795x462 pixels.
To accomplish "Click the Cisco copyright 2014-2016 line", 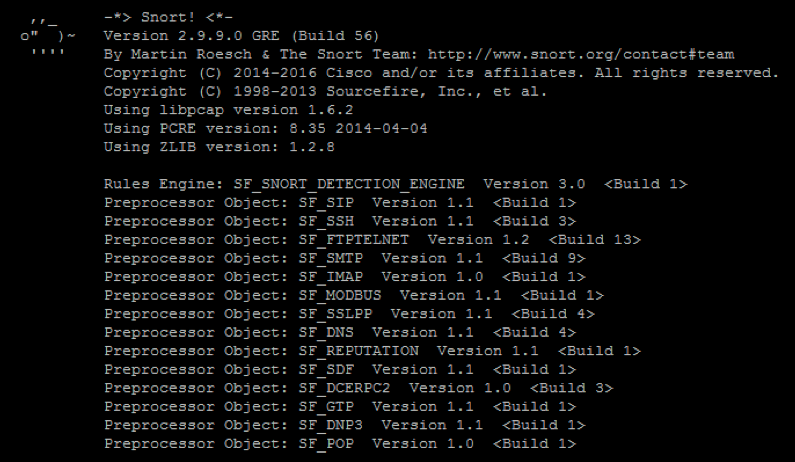I will tap(440, 73).
